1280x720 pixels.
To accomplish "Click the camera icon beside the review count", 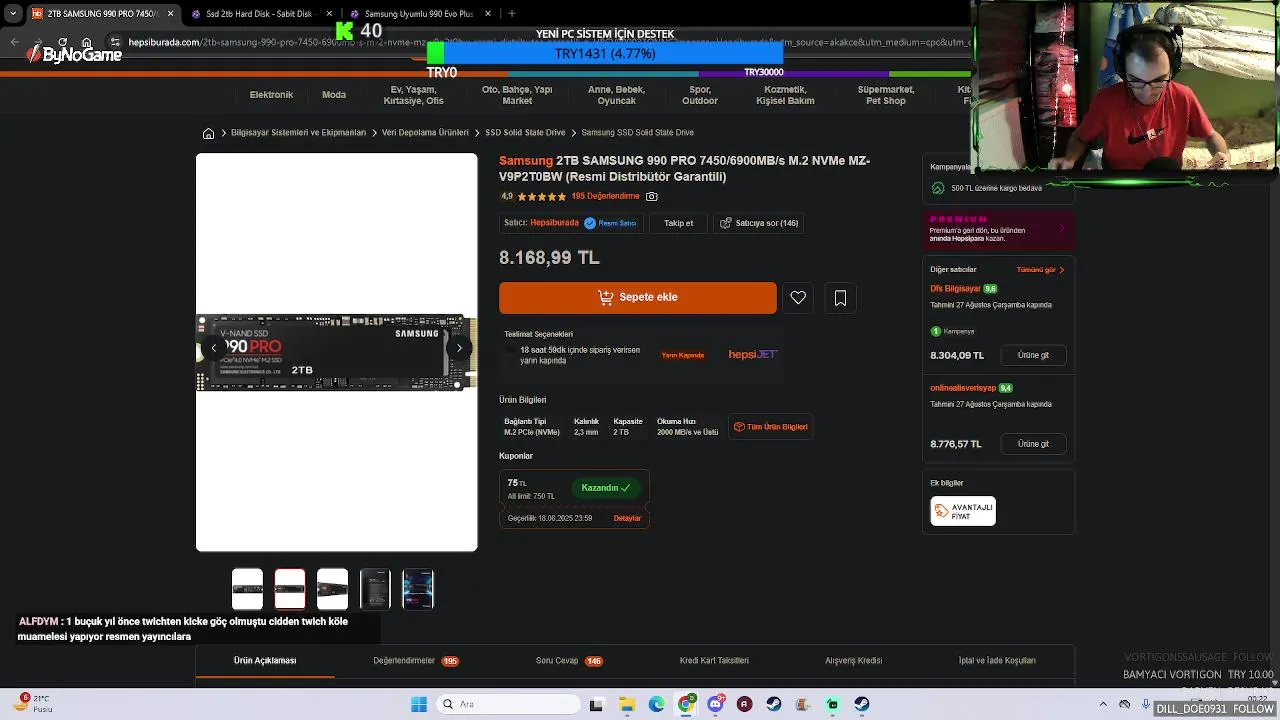I will point(652,197).
